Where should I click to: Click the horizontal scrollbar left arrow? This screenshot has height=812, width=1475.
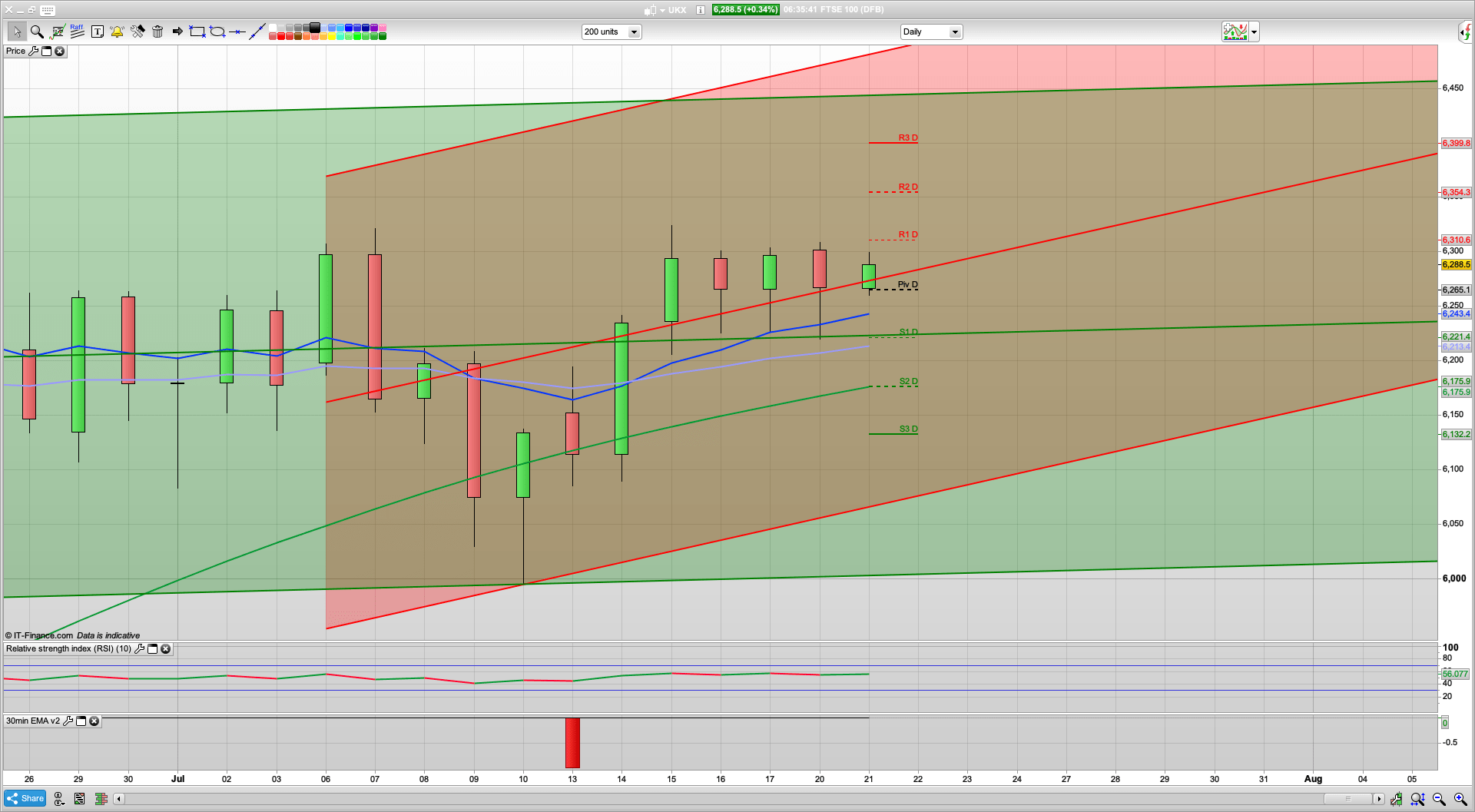pos(118,799)
